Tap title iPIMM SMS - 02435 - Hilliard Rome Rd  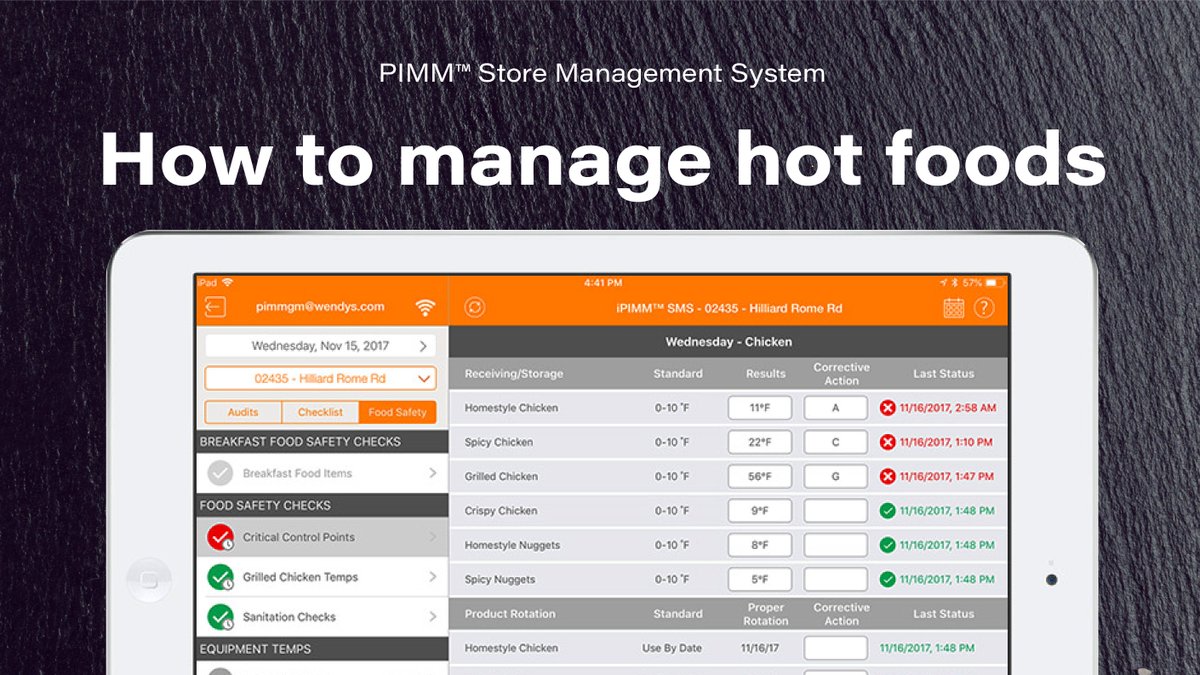pyautogui.click(x=729, y=308)
